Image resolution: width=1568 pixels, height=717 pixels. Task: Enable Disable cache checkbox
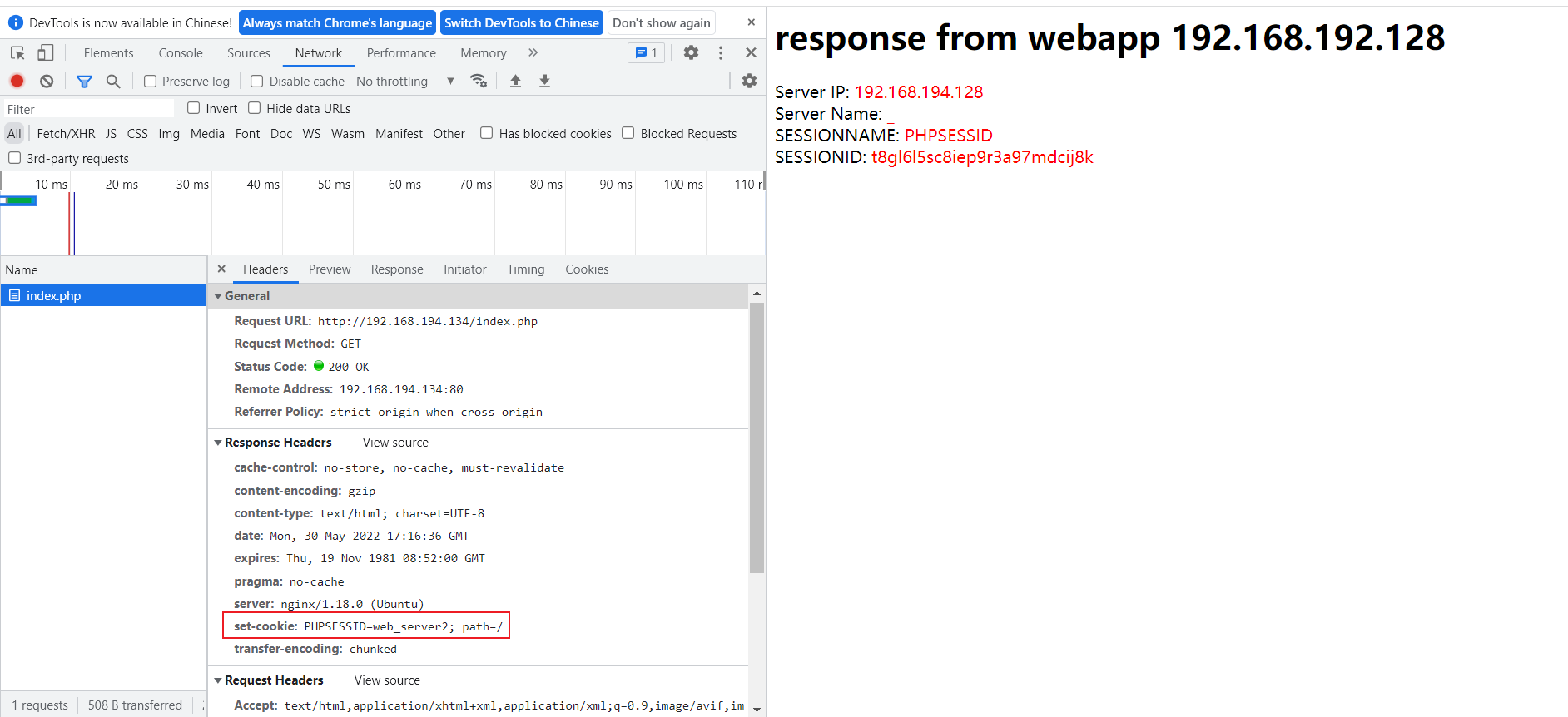[257, 81]
